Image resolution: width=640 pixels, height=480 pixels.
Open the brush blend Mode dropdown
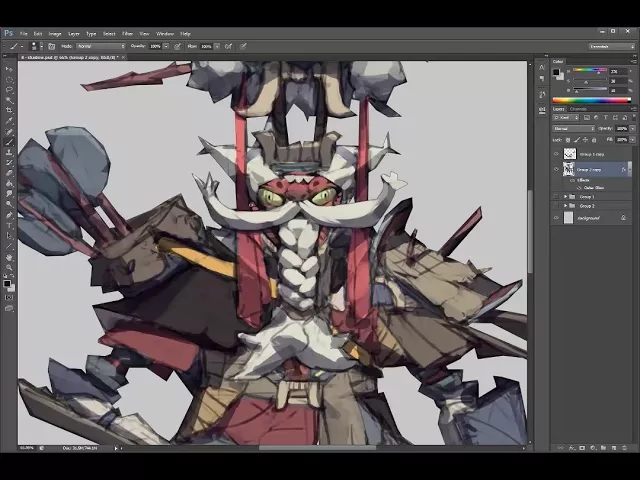coord(101,47)
